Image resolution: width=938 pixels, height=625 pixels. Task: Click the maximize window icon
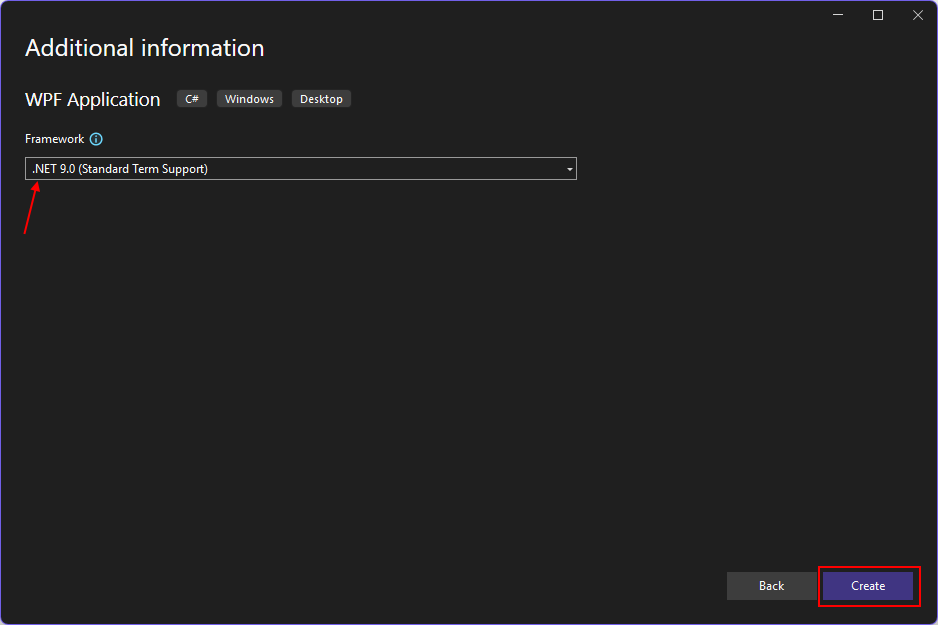pos(877,15)
